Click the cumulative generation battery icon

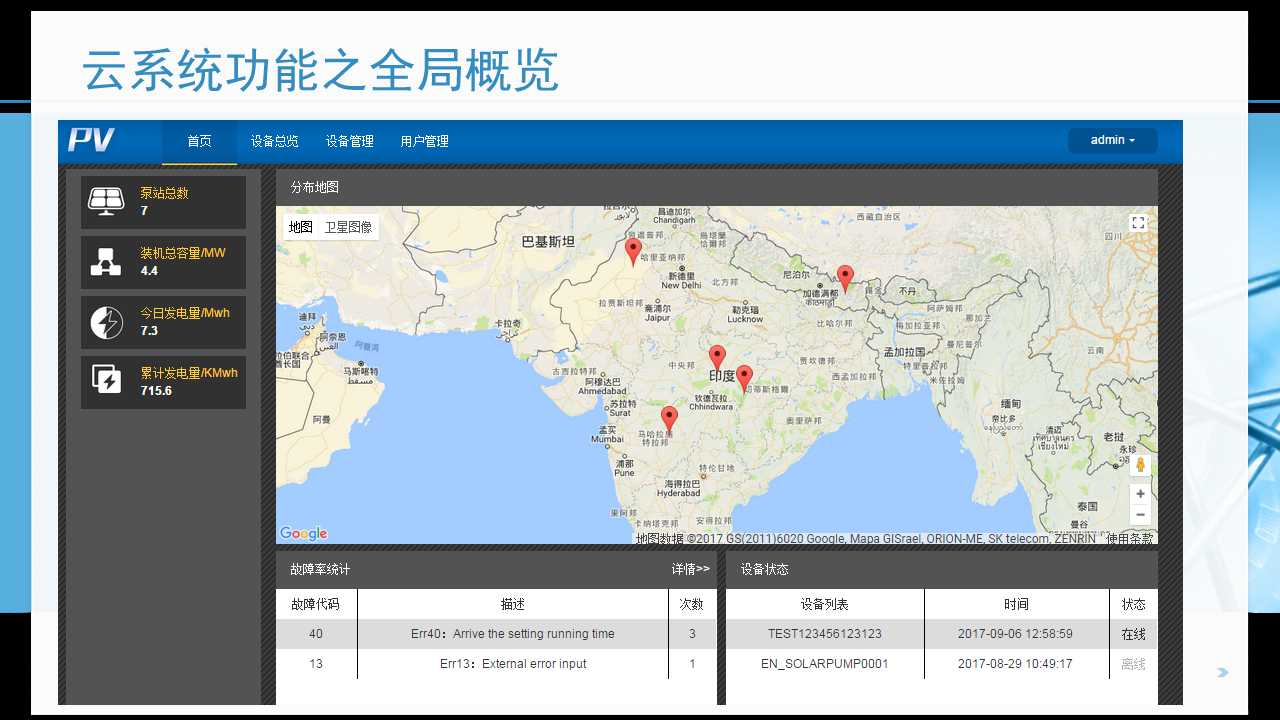click(106, 381)
